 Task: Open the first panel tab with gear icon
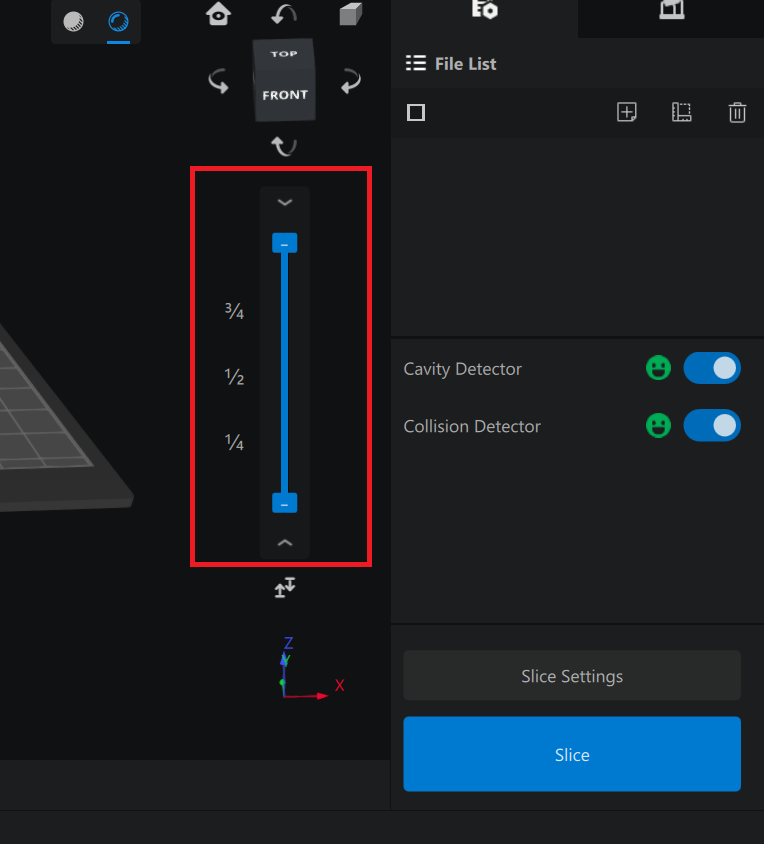click(x=484, y=11)
